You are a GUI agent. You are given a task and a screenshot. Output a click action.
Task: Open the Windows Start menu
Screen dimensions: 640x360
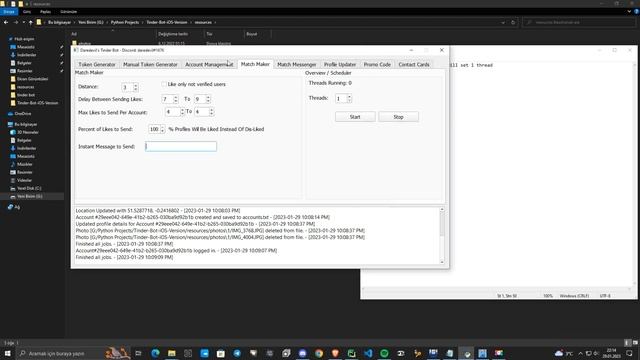(x=7, y=353)
